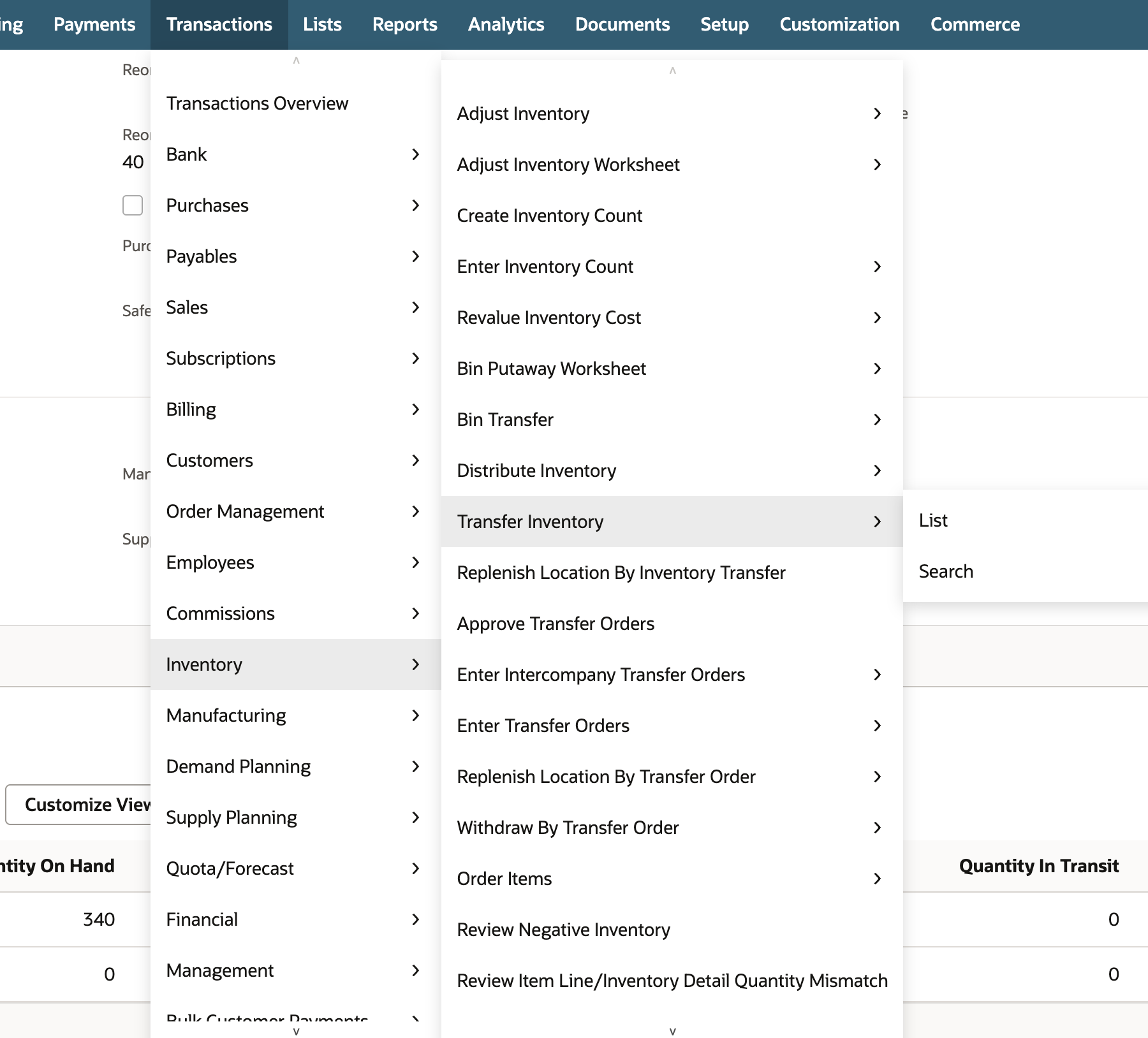The width and height of the screenshot is (1148, 1038).
Task: Click the 340 quantity on hand value
Action: pyautogui.click(x=99, y=919)
